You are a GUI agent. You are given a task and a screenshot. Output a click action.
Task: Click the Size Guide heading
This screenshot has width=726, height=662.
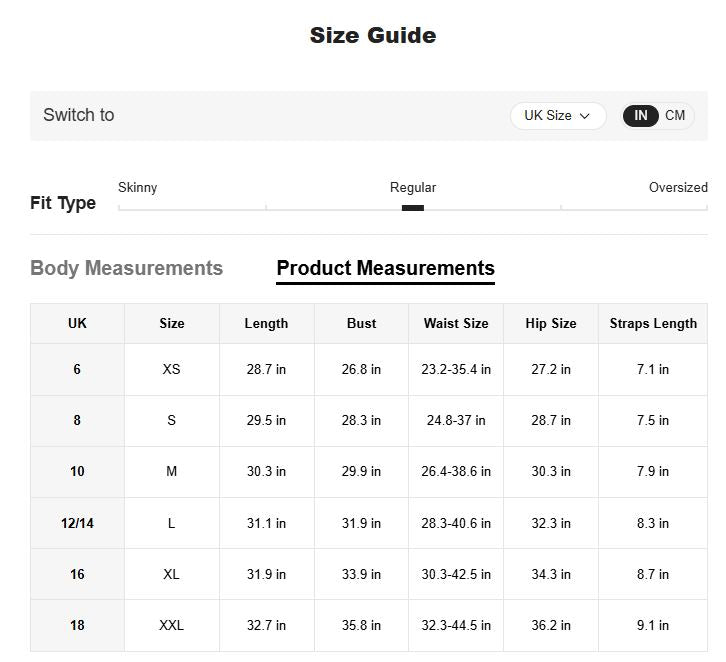(372, 35)
